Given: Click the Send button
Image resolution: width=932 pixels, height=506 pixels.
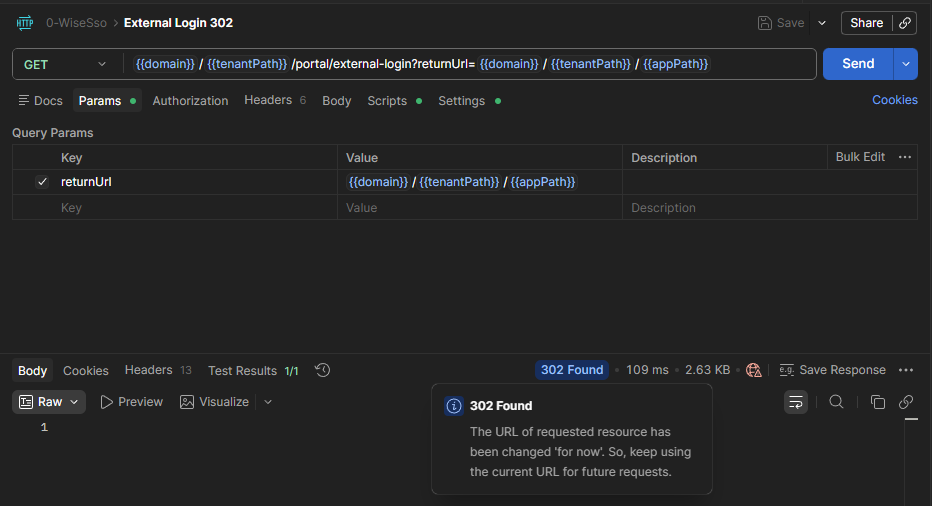Looking at the screenshot, I should pos(858,64).
